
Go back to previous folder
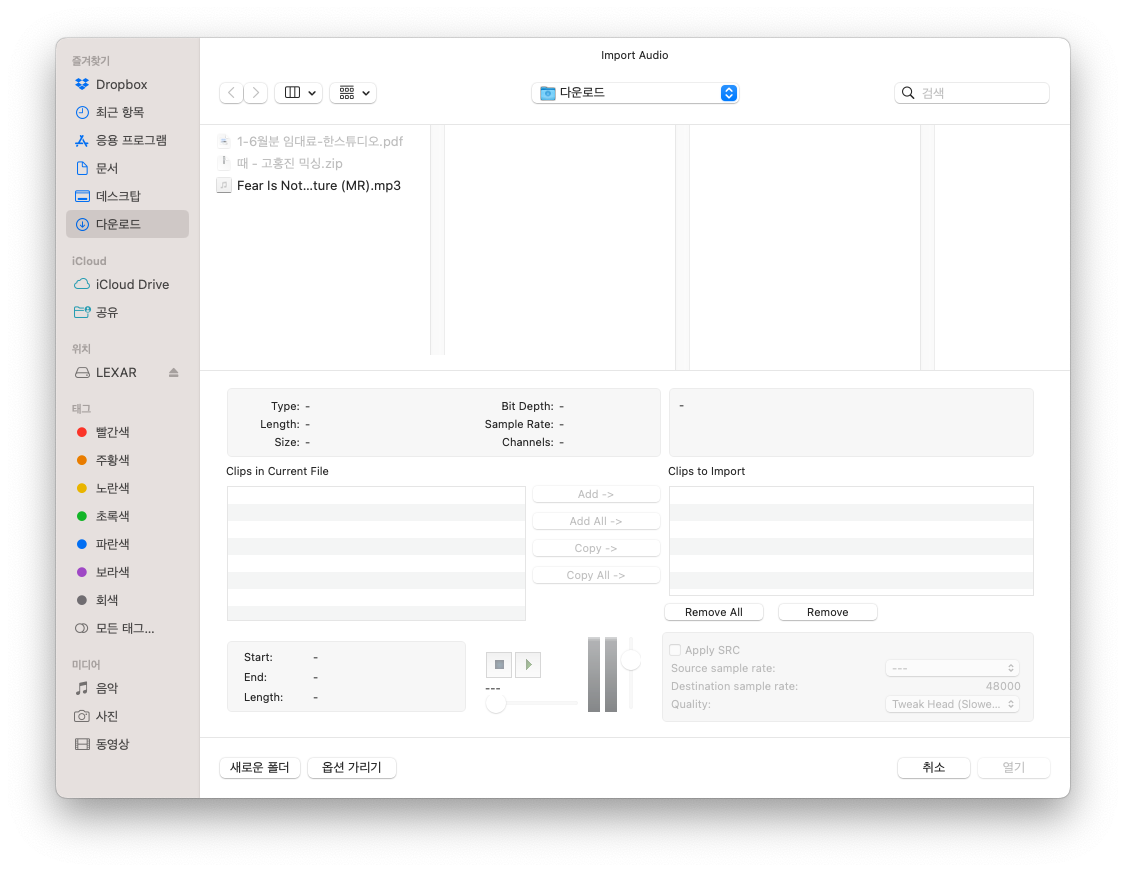click(231, 93)
